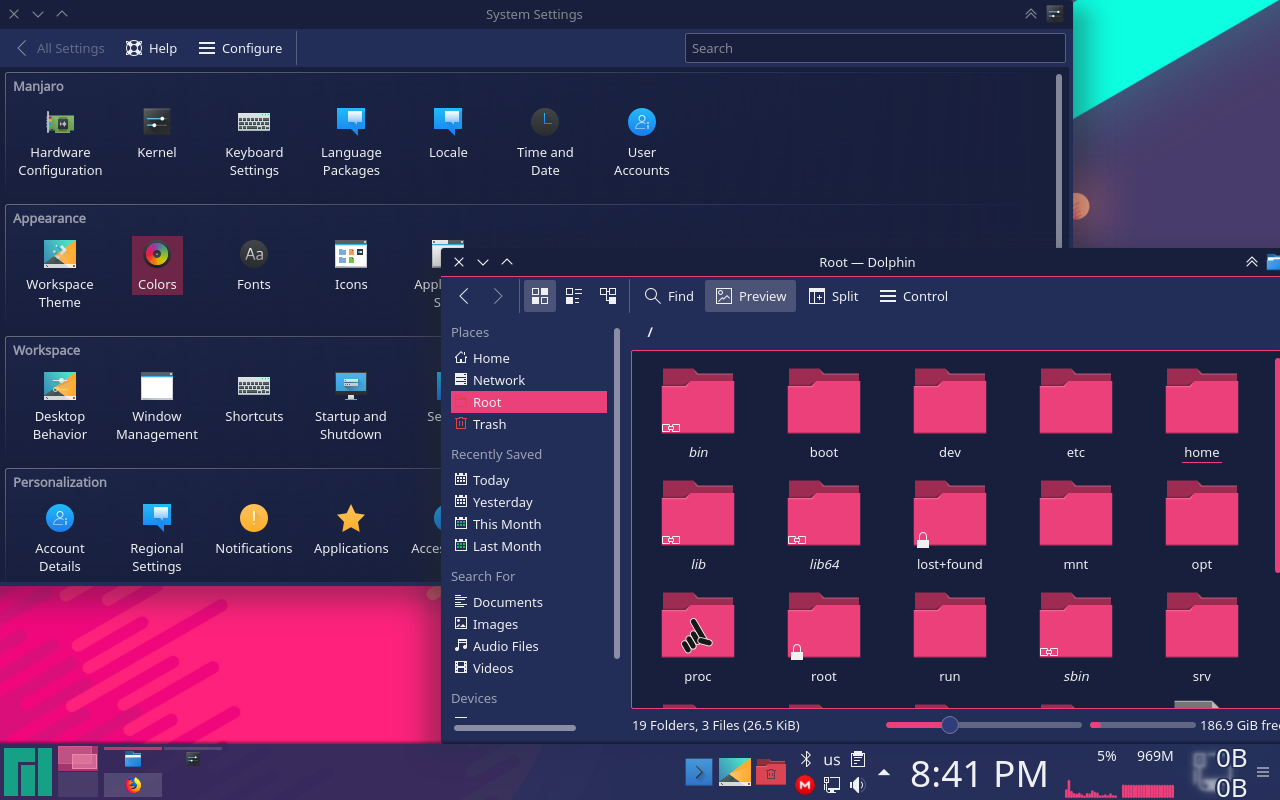This screenshot has width=1280, height=800.
Task: Search for Documents in Places panel
Action: (x=529, y=602)
